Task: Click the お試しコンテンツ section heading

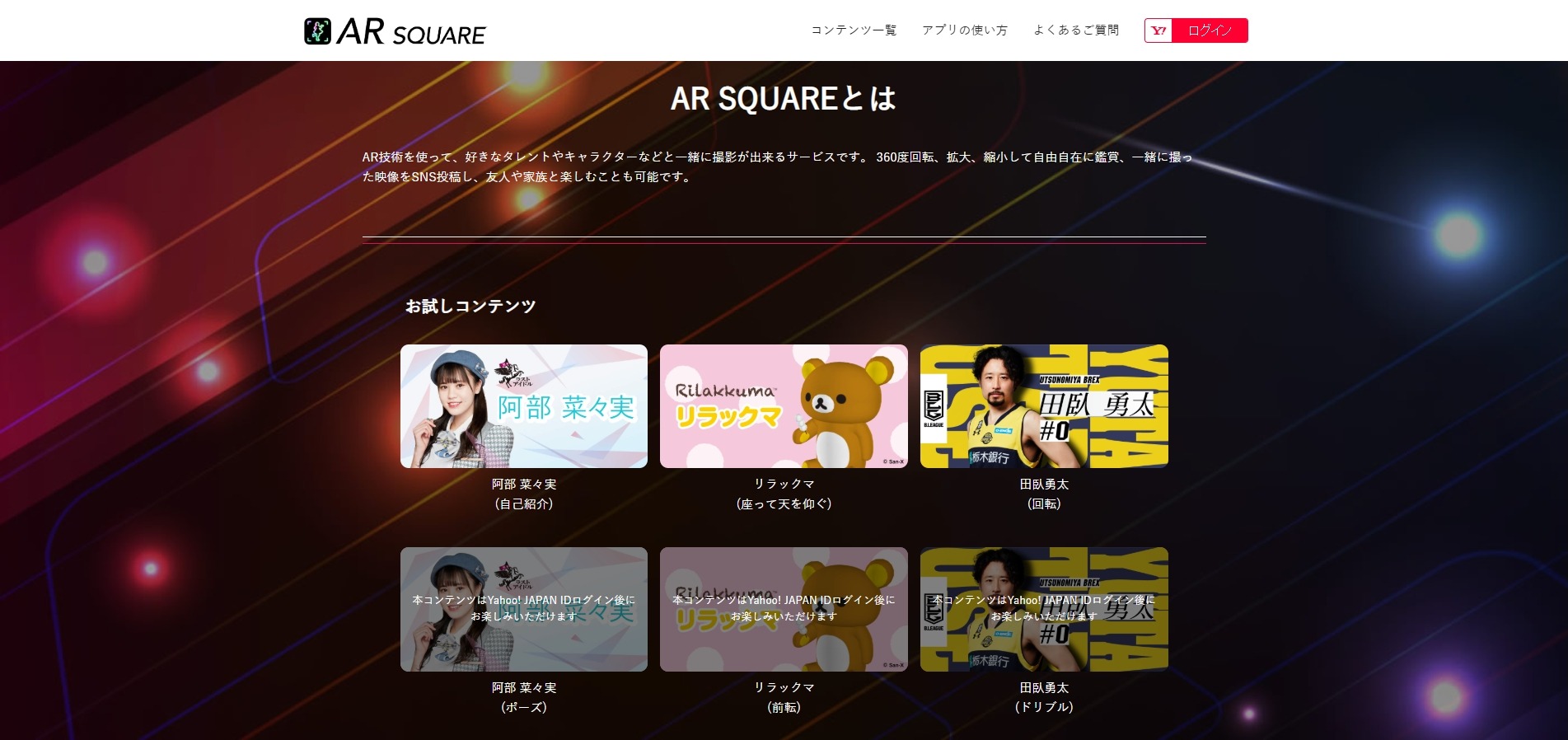Action: tap(470, 307)
